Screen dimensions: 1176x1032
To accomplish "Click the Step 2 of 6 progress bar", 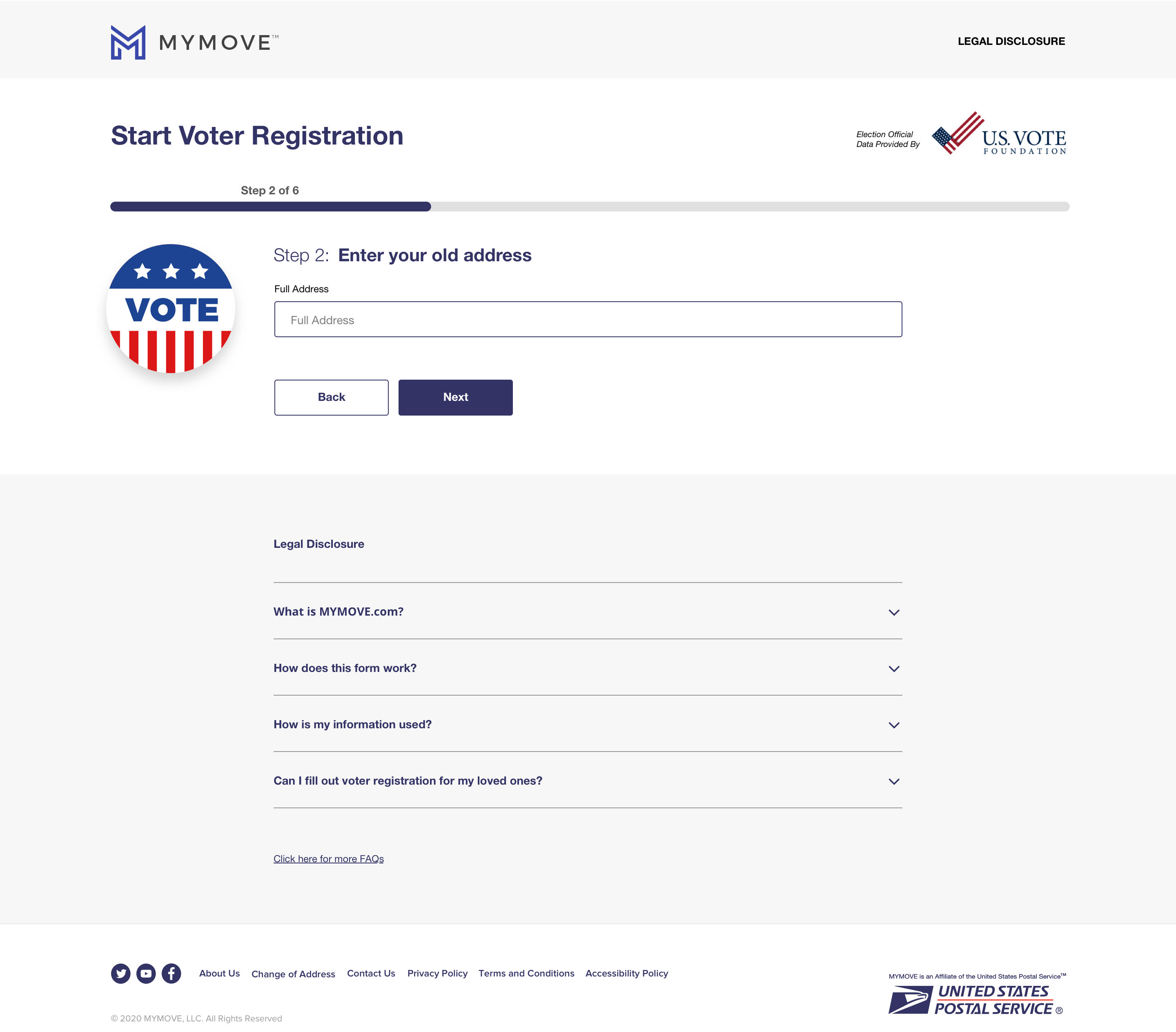I will click(x=590, y=207).
